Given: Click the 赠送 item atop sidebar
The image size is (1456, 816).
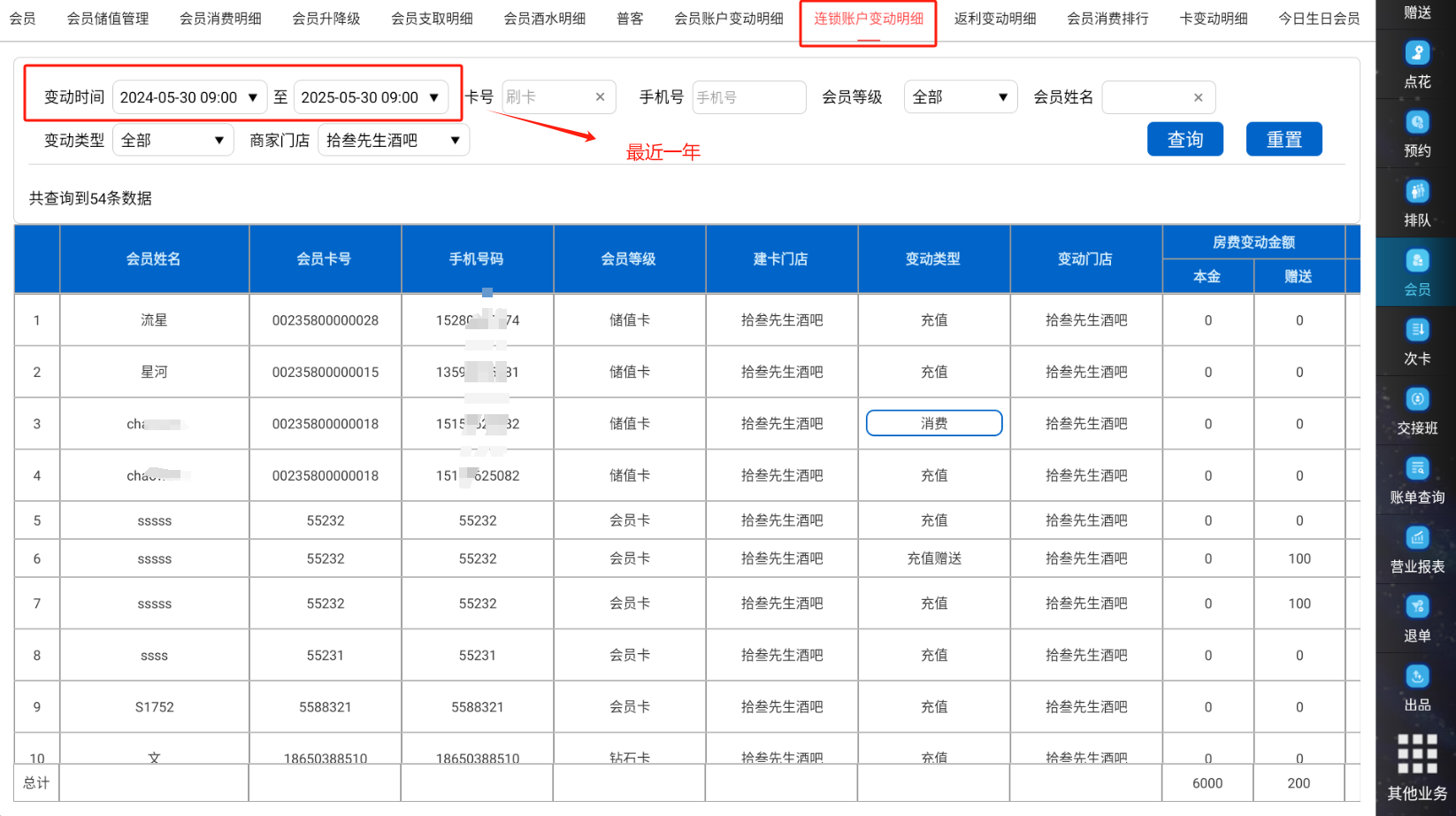Looking at the screenshot, I should 1417,12.
